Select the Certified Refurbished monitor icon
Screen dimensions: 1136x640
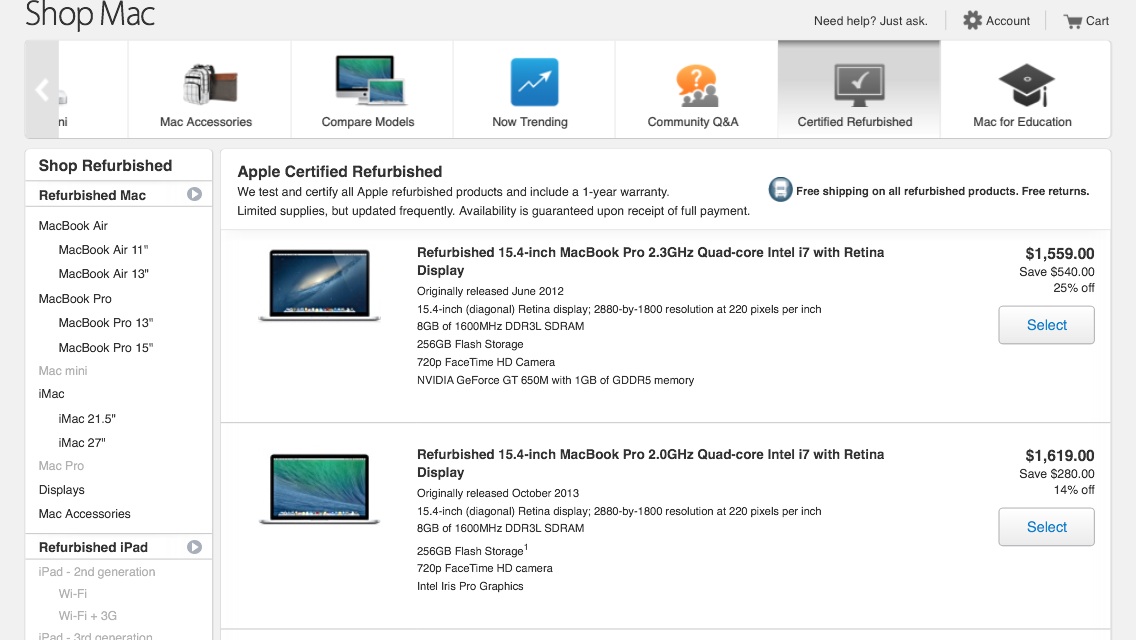[859, 85]
